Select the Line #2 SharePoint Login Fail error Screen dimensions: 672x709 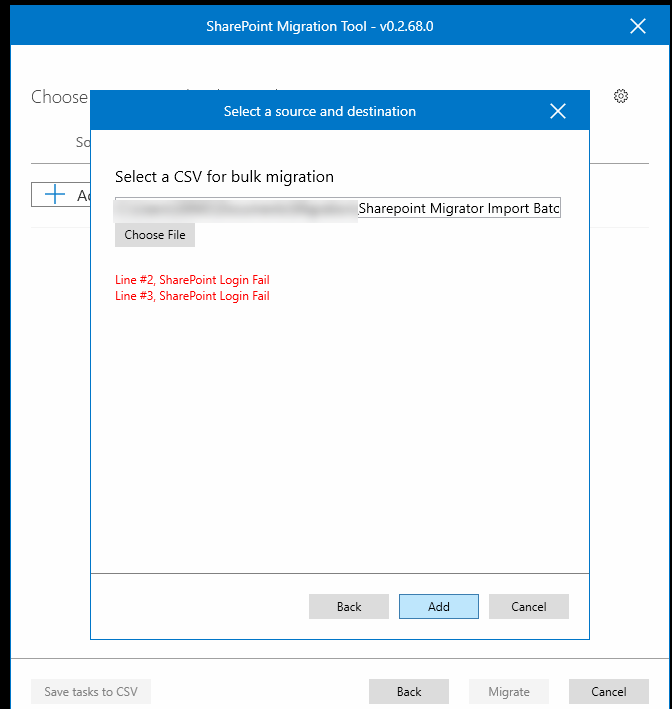tap(192, 280)
